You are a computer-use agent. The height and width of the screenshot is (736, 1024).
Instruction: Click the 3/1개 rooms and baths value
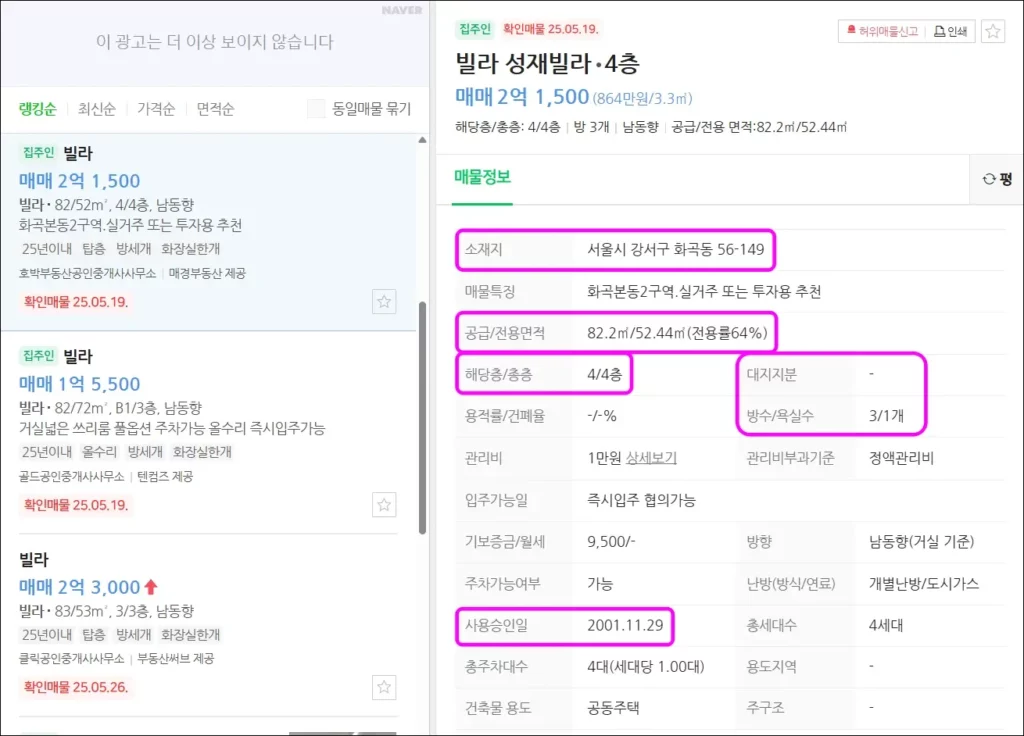886,416
